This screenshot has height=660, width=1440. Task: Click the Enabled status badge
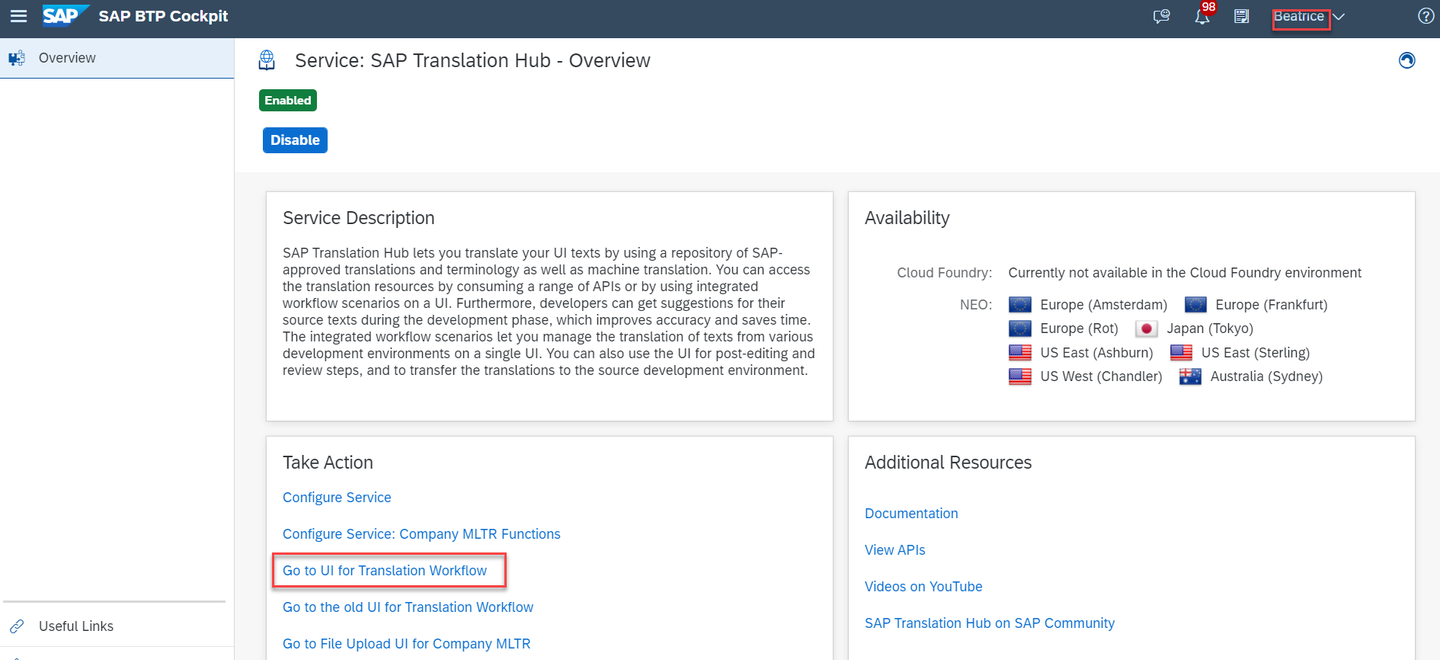coord(288,100)
